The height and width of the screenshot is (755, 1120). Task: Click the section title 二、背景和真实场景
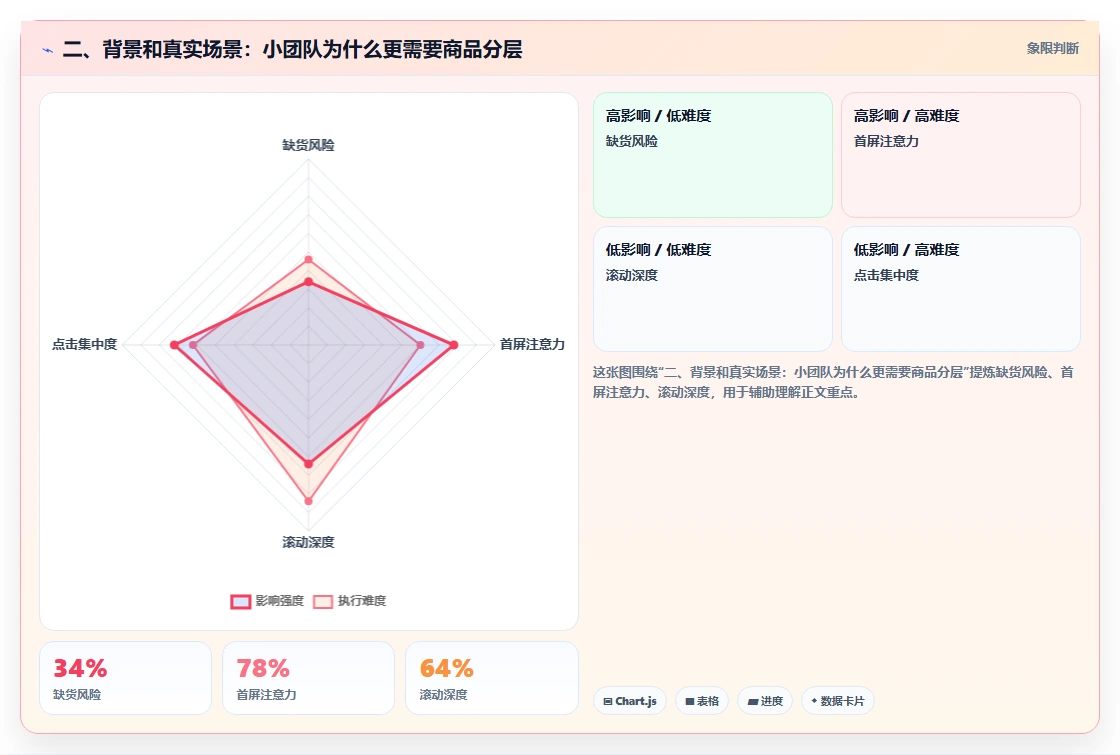[x=293, y=49]
